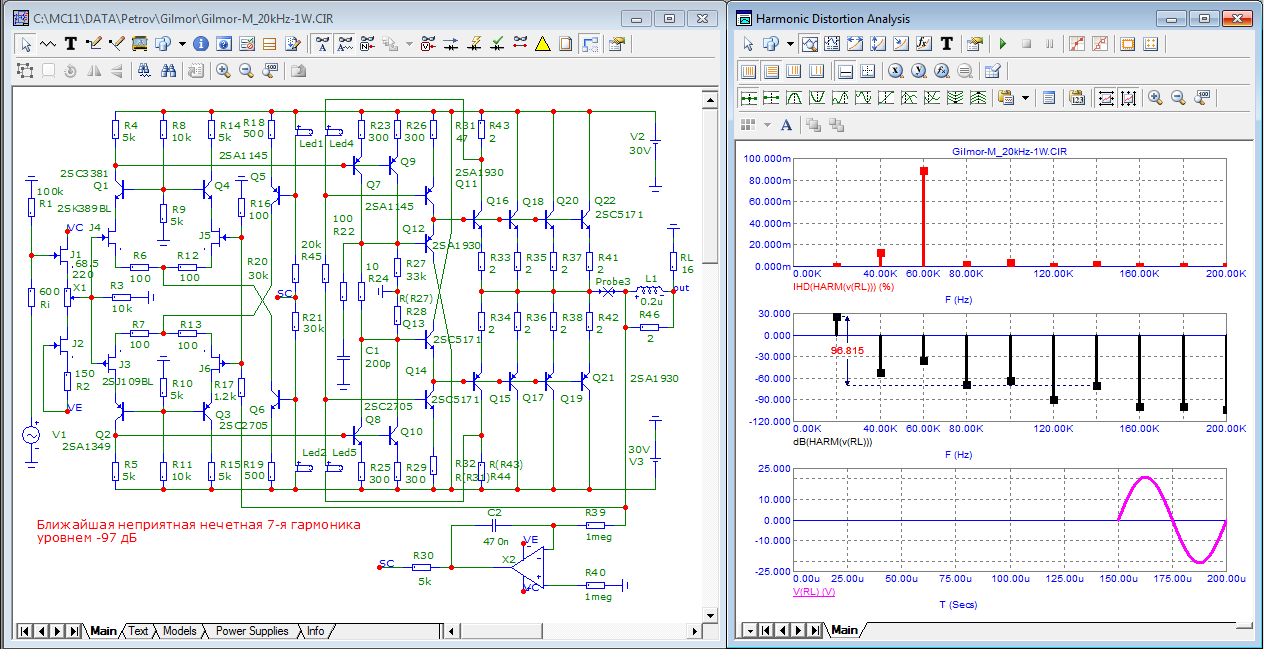Click the V(RL) (V) waveform label

tap(813, 592)
